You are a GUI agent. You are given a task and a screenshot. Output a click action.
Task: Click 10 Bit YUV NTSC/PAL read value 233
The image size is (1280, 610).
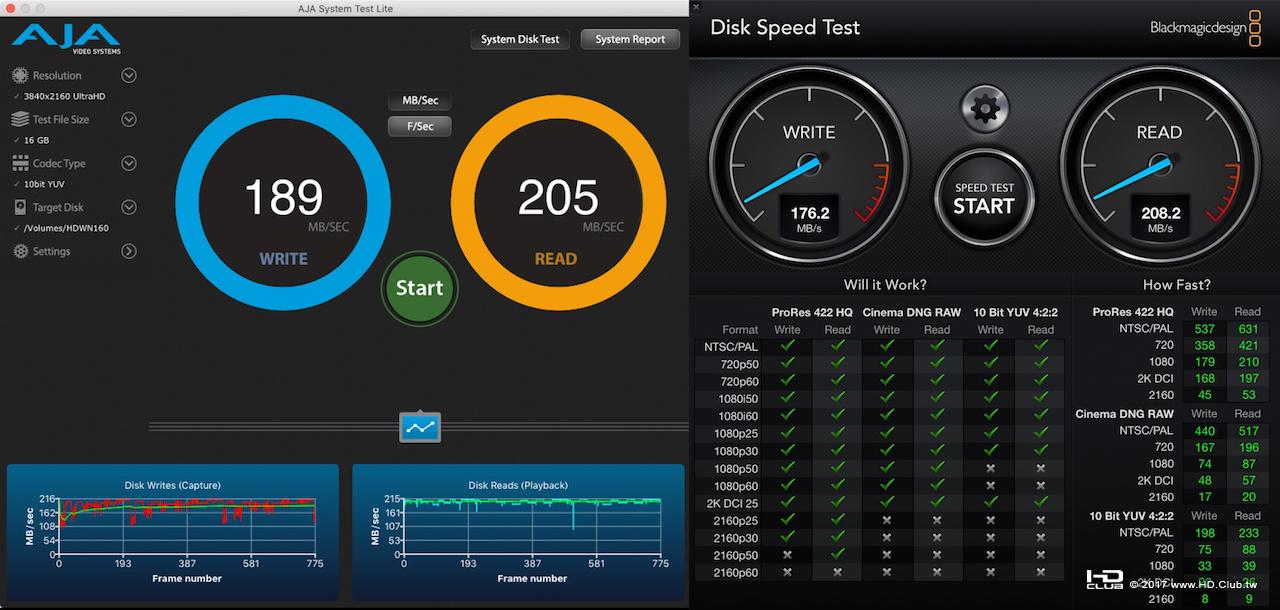(1249, 533)
